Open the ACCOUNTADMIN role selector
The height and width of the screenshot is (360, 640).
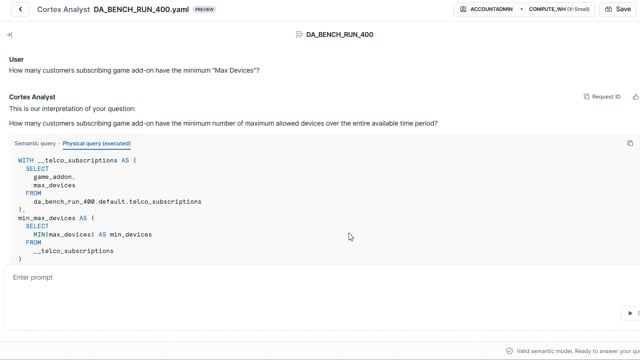[486, 9]
